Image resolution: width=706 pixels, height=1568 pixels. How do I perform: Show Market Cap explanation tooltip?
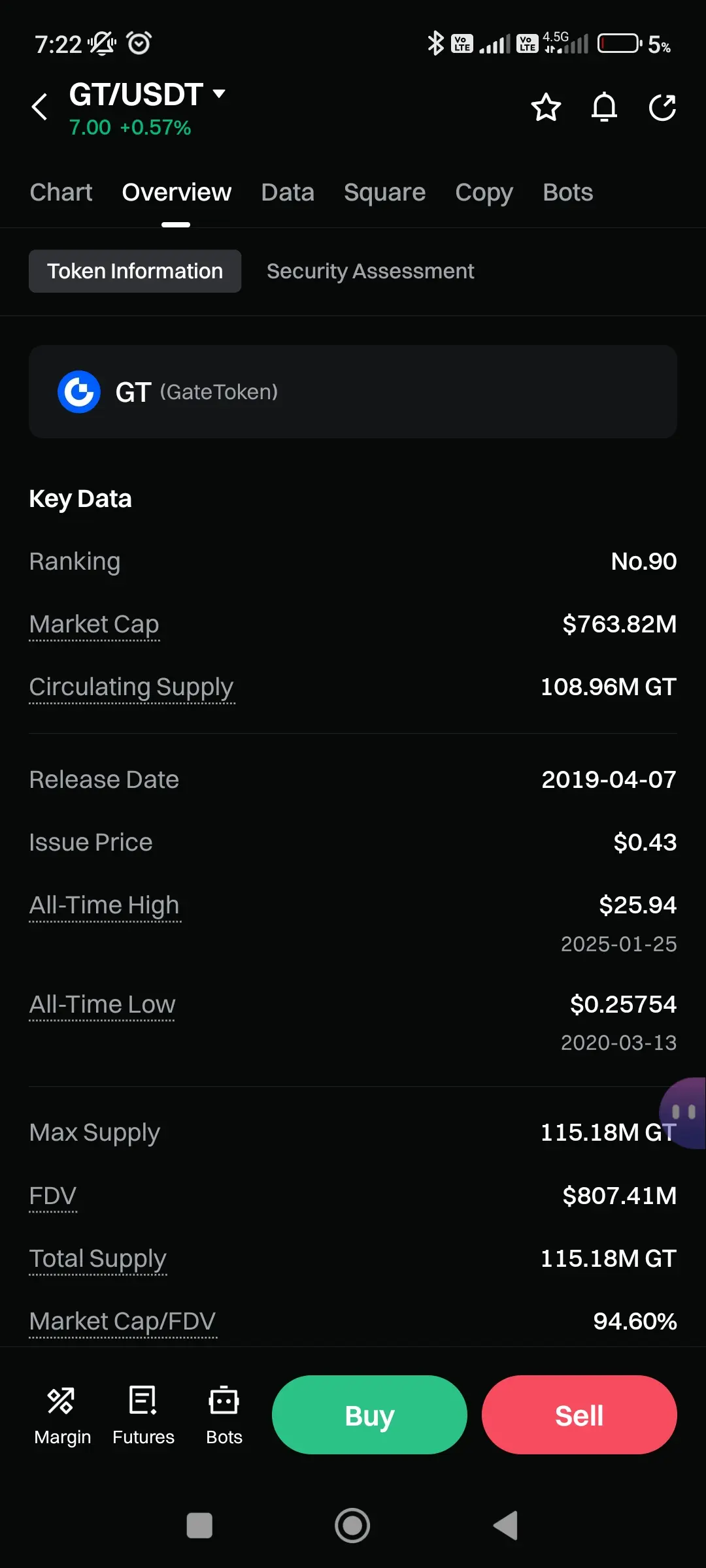click(x=94, y=625)
